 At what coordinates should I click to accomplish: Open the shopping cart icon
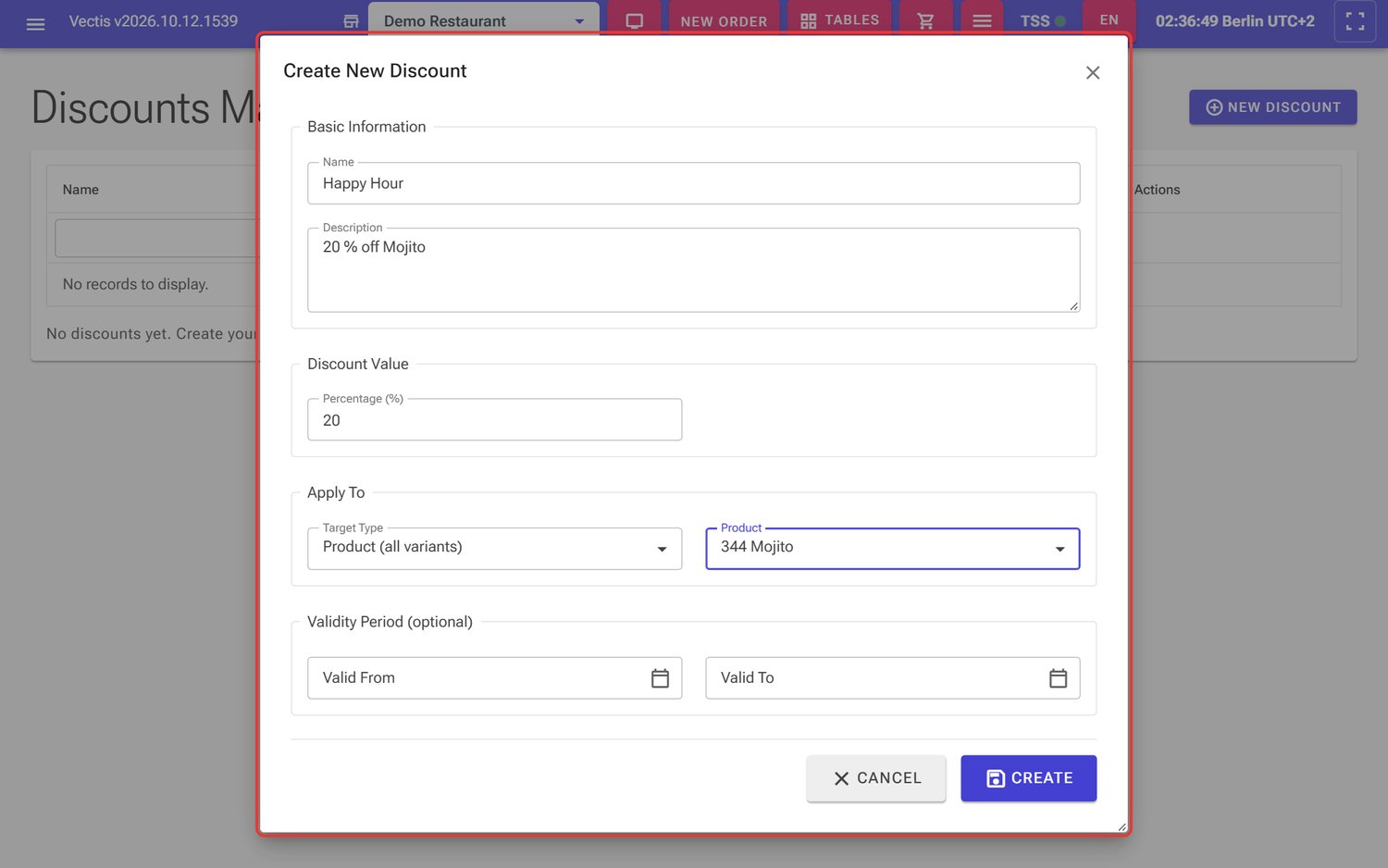click(925, 20)
